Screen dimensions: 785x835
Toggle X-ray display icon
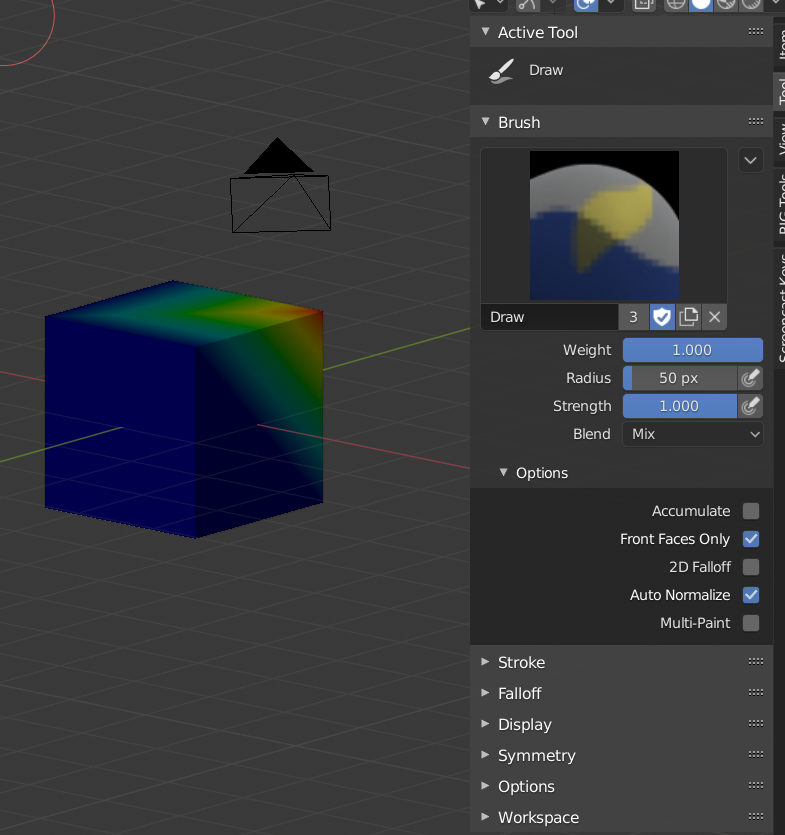click(x=643, y=4)
